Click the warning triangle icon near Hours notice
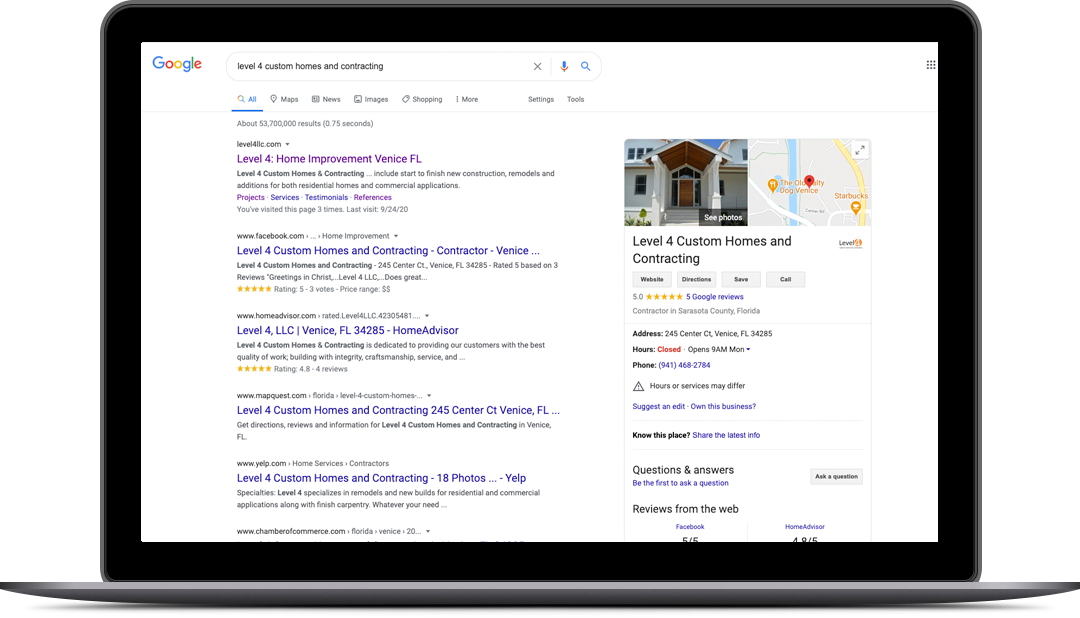1080x618 pixels. point(638,387)
